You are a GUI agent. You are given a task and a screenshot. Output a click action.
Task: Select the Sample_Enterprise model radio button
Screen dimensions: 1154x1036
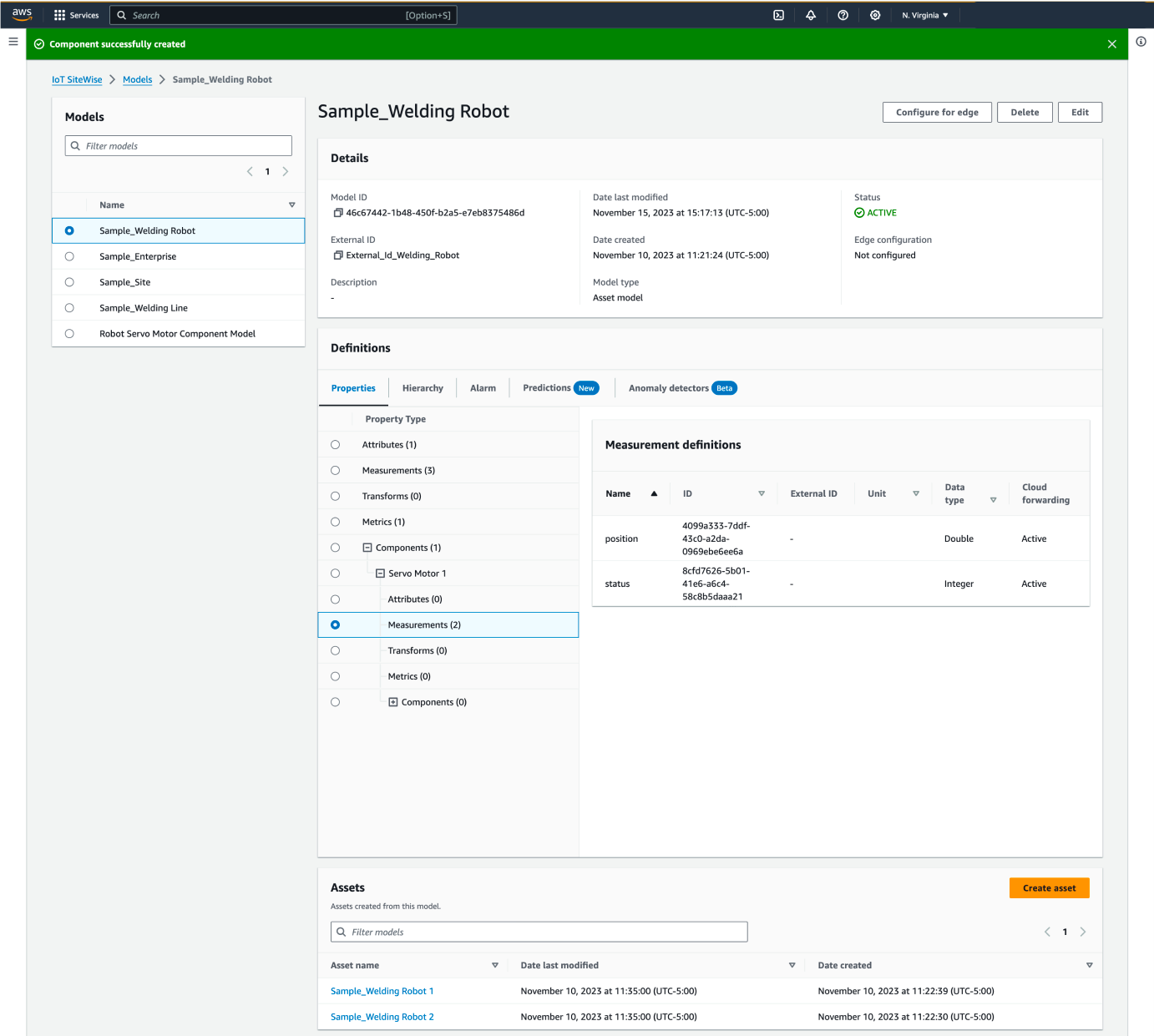pos(69,256)
